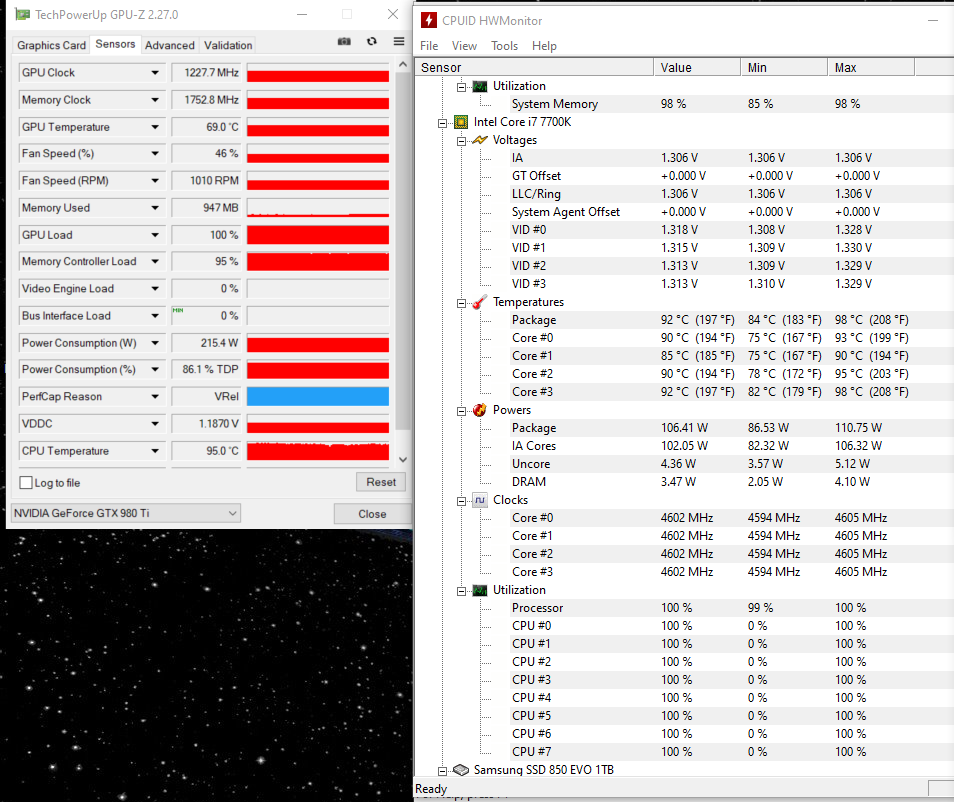The height and width of the screenshot is (802, 954).
Task: Open the Memory Clock sensor dropdown
Action: (155, 100)
